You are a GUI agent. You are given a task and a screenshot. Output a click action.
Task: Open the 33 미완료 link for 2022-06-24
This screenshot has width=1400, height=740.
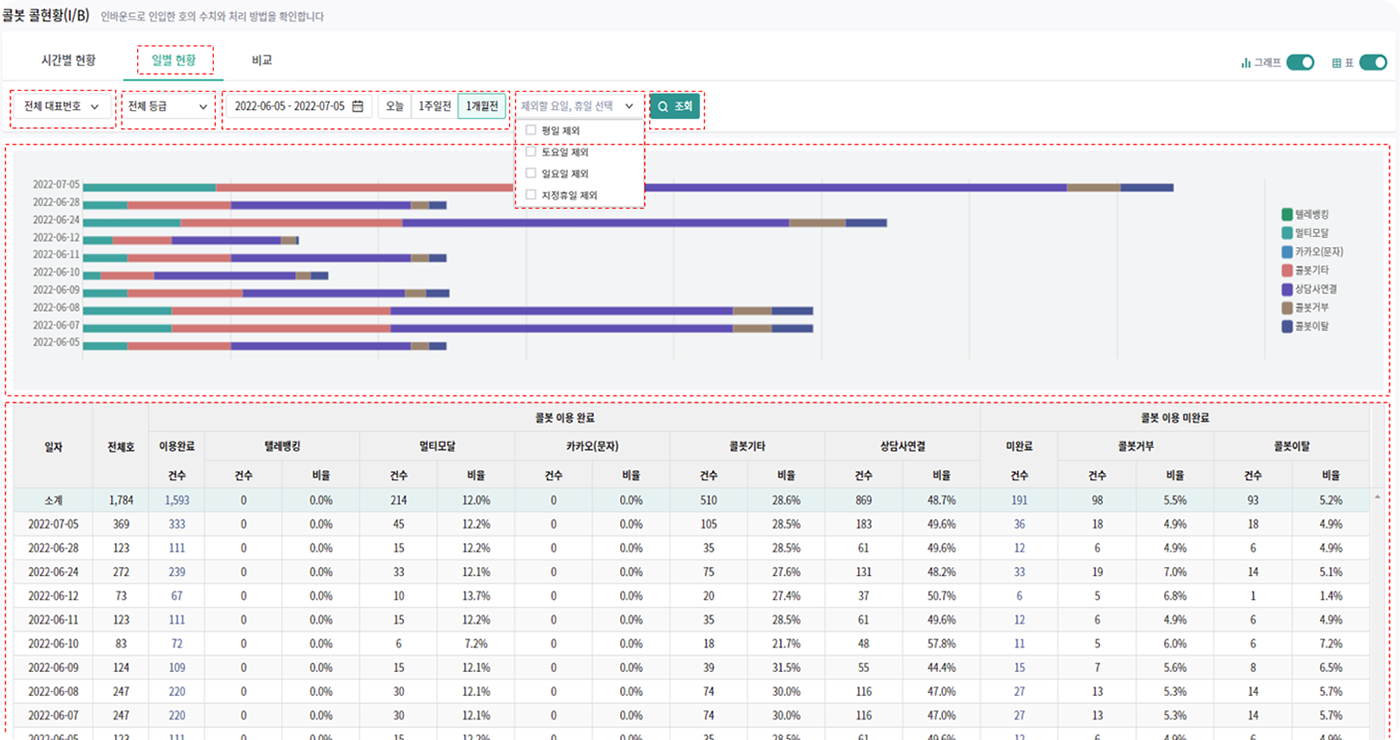click(1019, 572)
